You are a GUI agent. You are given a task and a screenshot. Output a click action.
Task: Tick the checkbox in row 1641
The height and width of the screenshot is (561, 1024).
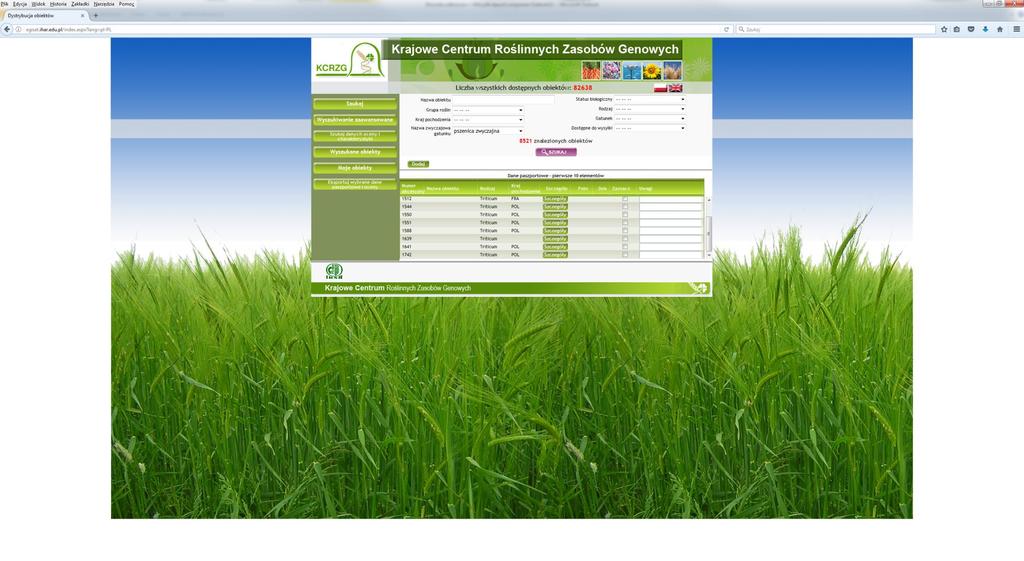625,247
